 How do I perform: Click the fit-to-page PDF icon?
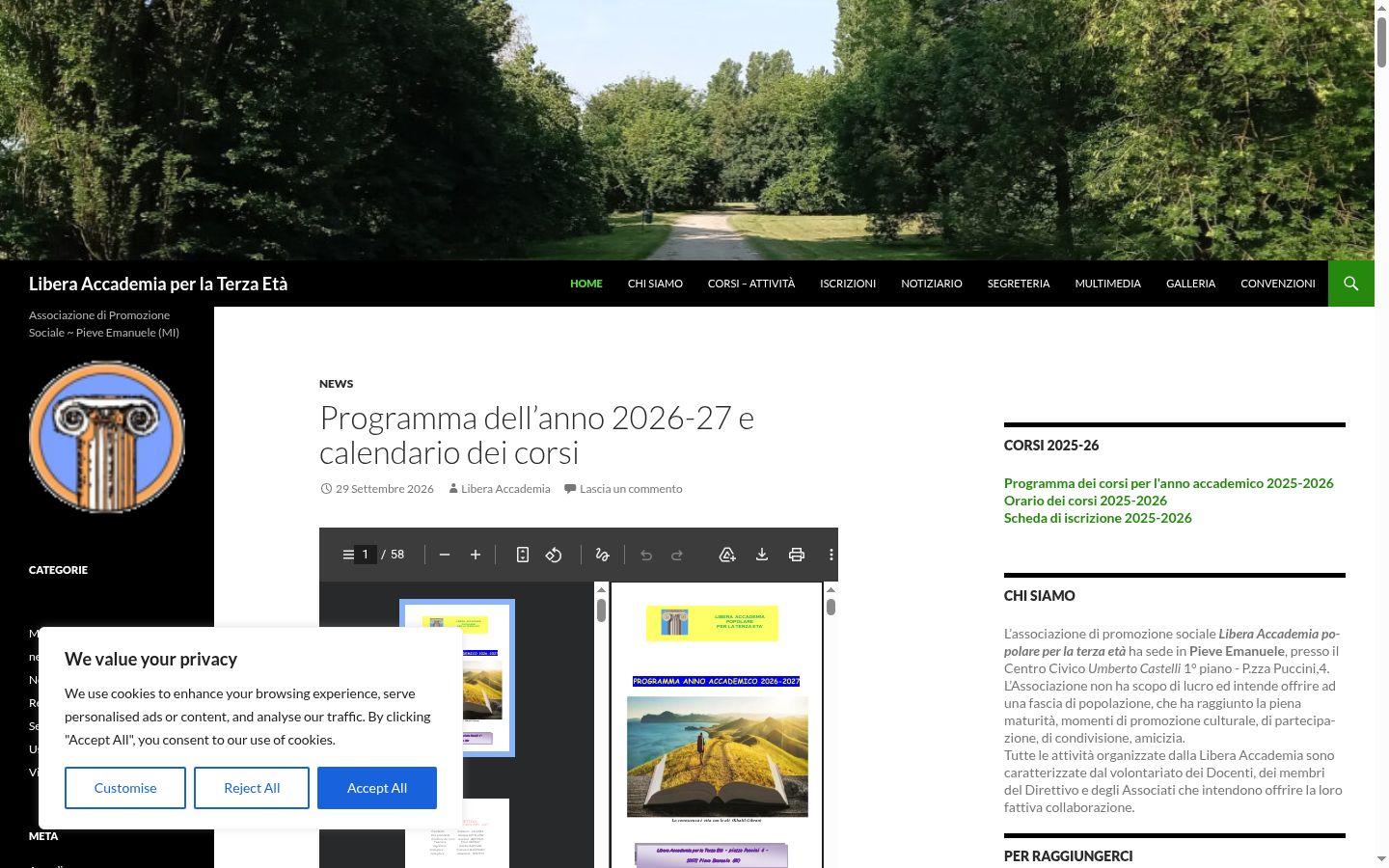[x=523, y=555]
